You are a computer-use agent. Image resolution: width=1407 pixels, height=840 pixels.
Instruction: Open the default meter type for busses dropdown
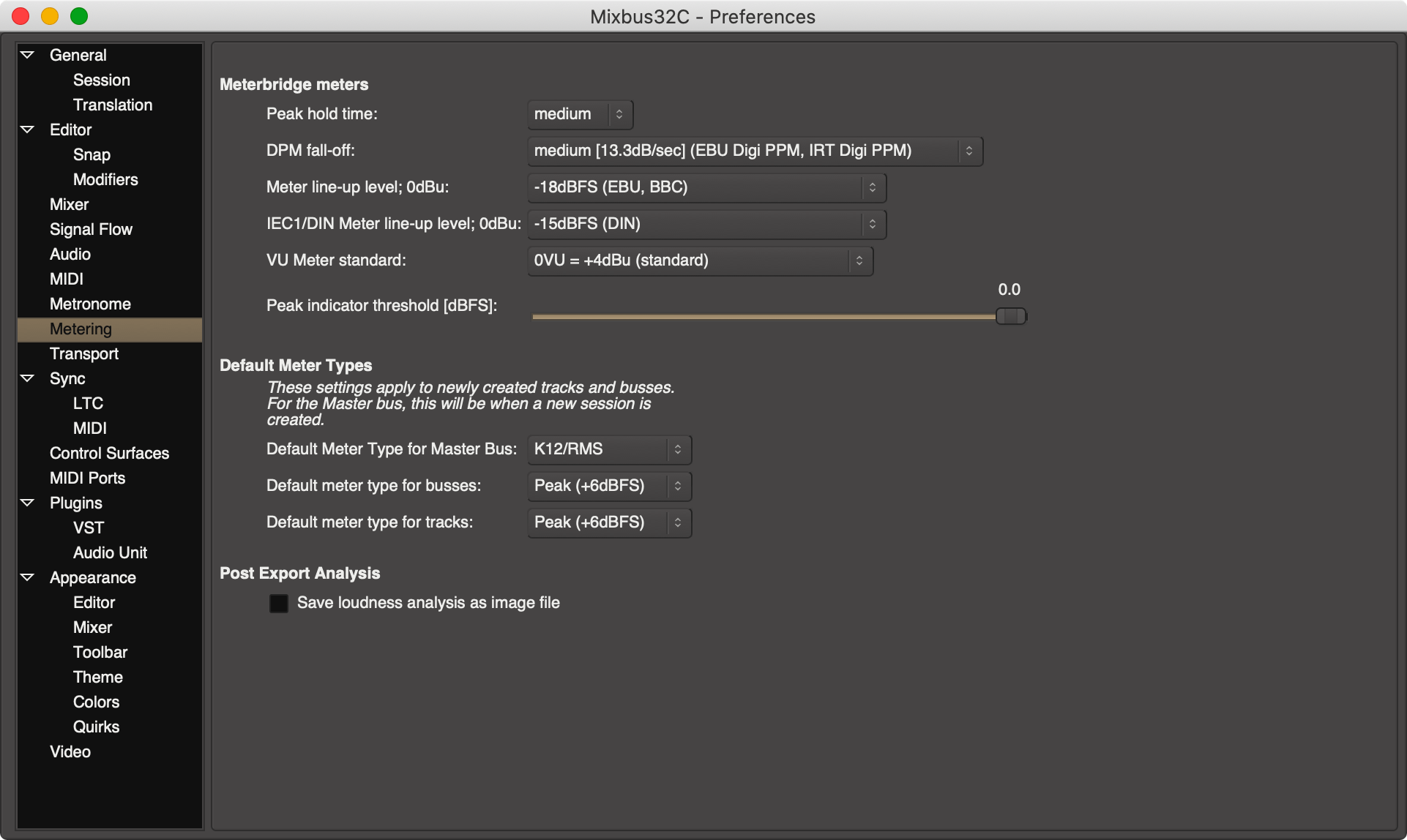point(608,485)
